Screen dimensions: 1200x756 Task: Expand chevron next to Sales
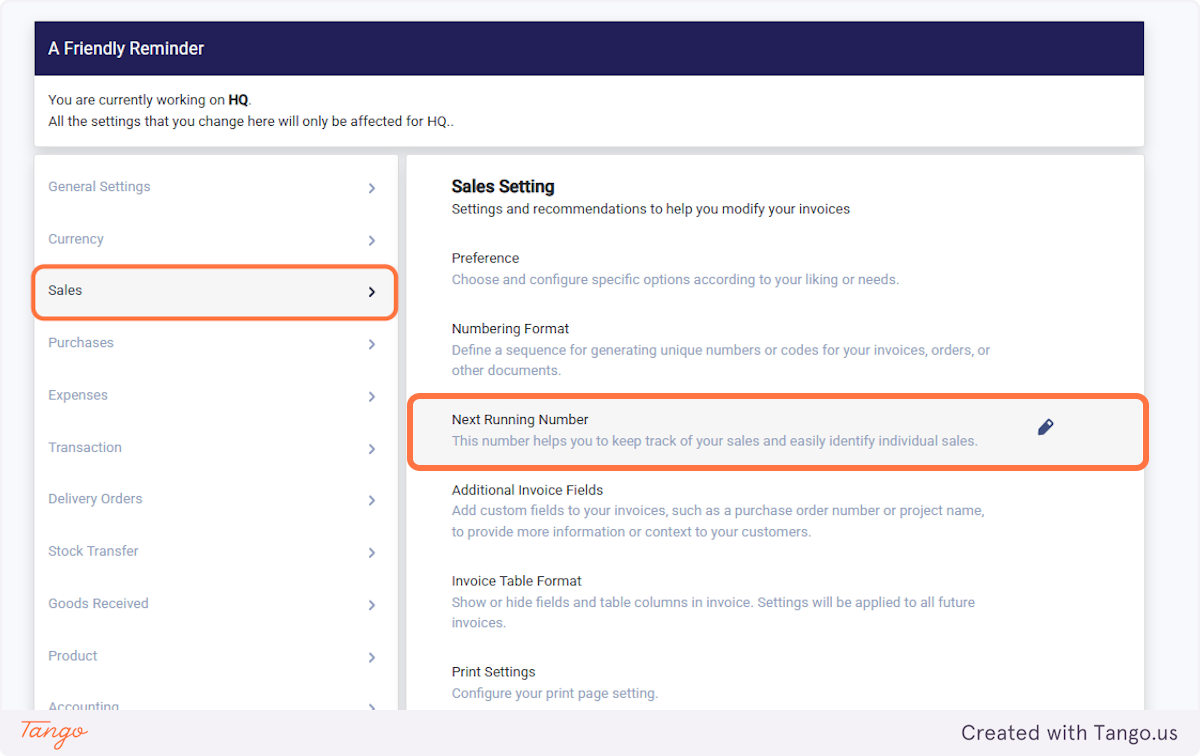point(371,292)
